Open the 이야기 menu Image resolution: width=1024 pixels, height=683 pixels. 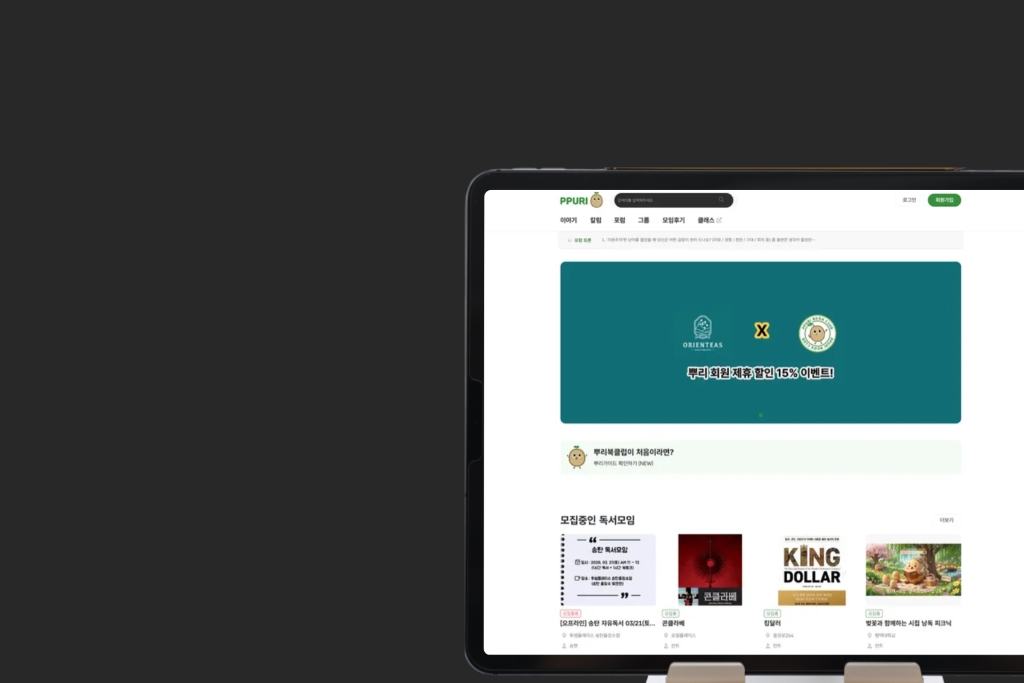pyautogui.click(x=568, y=220)
